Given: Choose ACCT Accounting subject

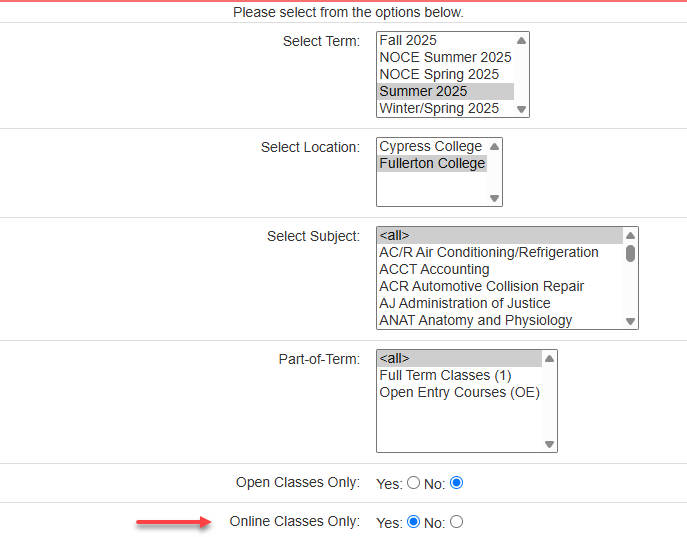Looking at the screenshot, I should (x=500, y=269).
